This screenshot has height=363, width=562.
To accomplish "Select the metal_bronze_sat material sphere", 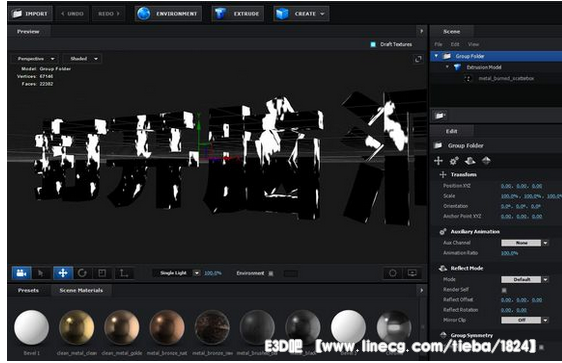I will point(167,327).
